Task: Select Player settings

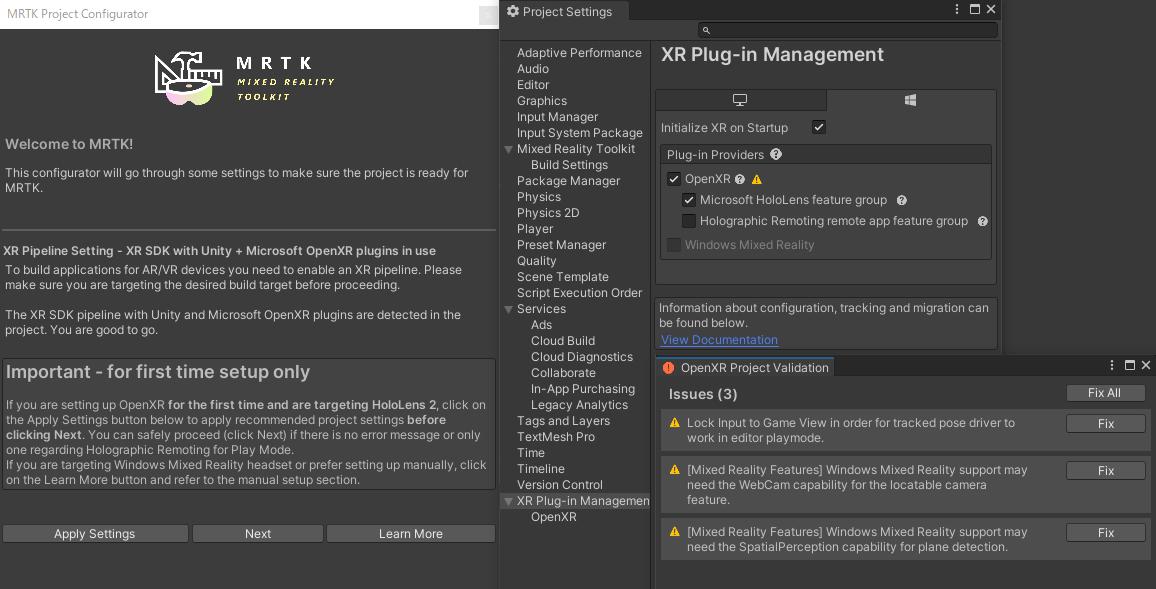Action: coord(535,229)
